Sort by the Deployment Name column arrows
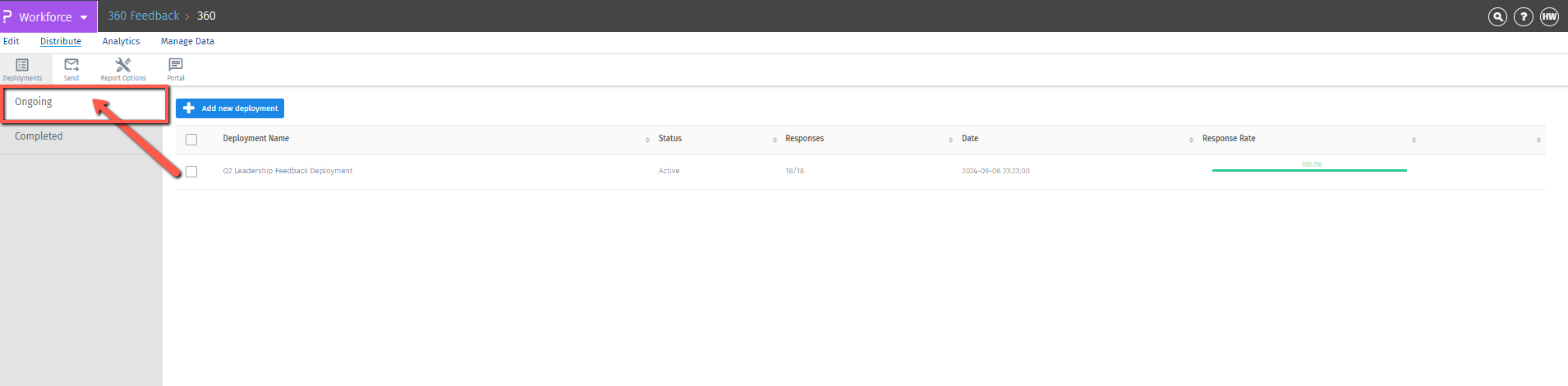Image resolution: width=1568 pixels, height=386 pixels. pyautogui.click(x=647, y=140)
